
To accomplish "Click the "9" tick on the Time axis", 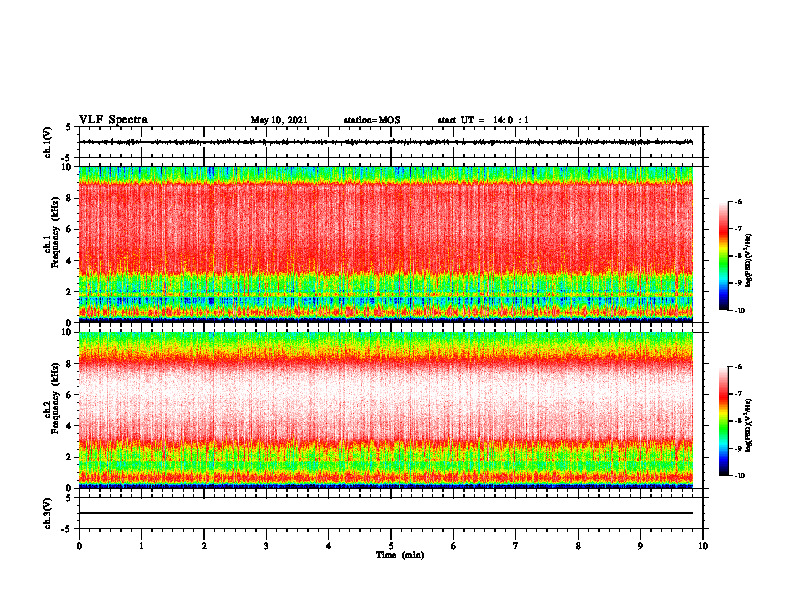I will (640, 546).
